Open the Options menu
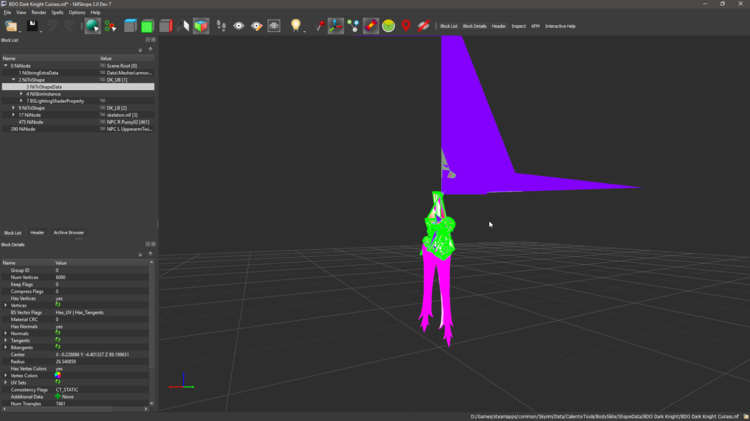This screenshot has width=750, height=421. click(77, 12)
